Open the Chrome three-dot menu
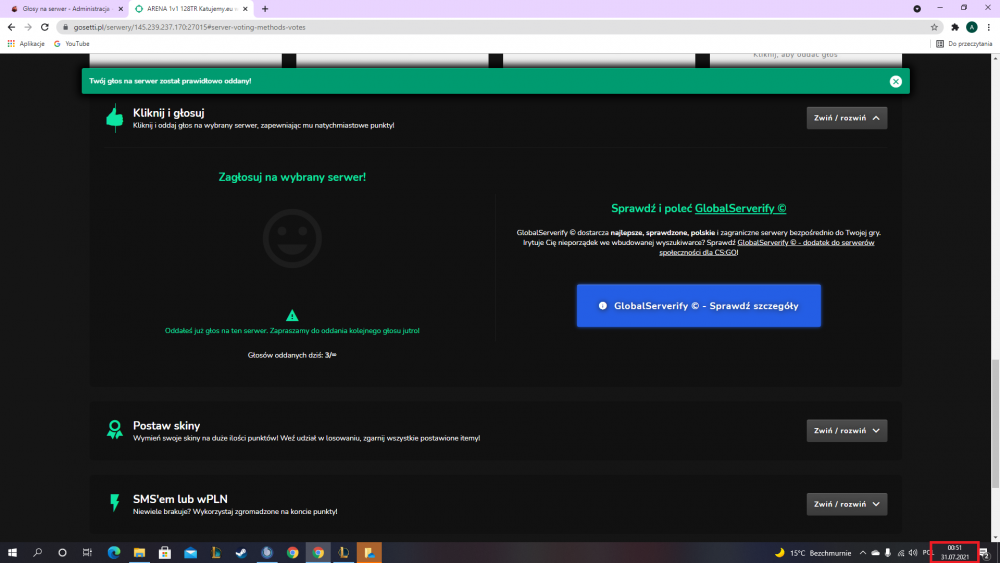This screenshot has height=563, width=1000. click(989, 27)
